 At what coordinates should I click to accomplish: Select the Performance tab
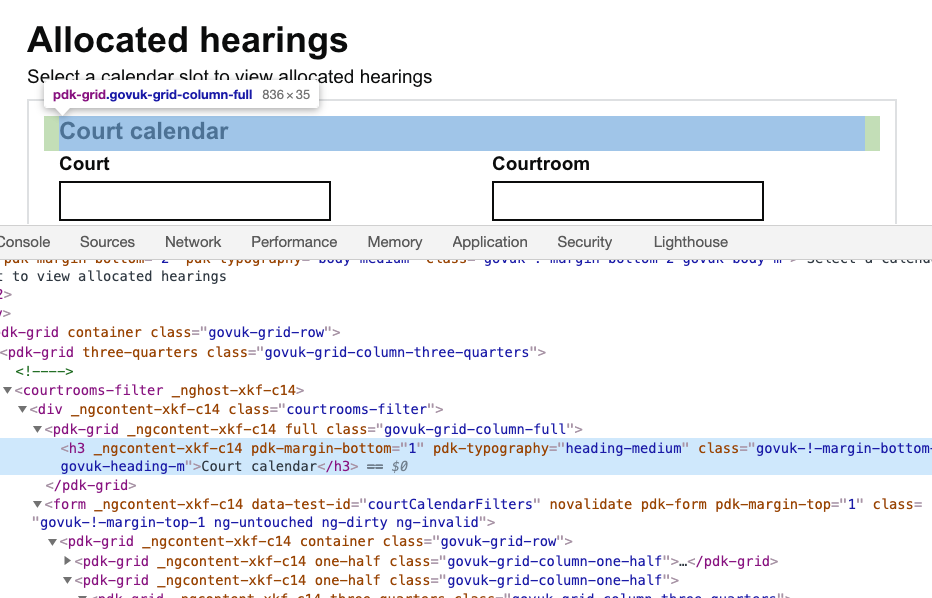pos(294,242)
